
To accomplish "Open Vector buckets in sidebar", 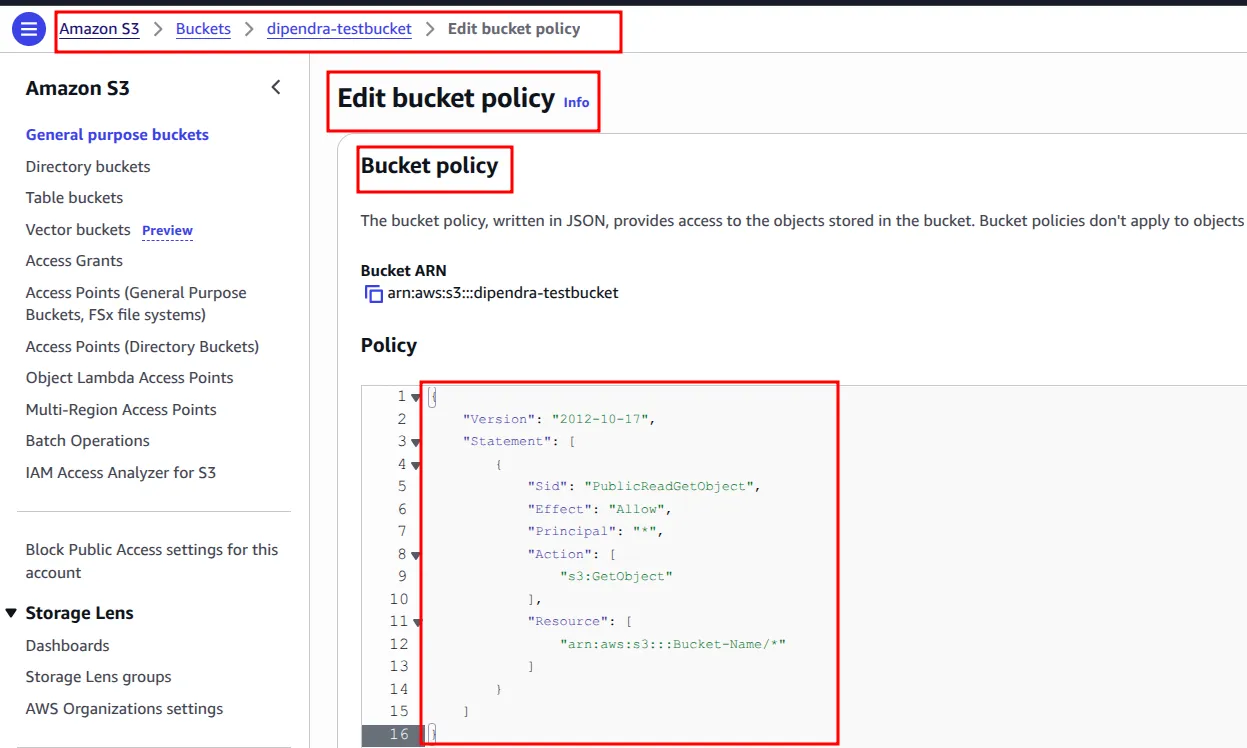I will (x=78, y=230).
